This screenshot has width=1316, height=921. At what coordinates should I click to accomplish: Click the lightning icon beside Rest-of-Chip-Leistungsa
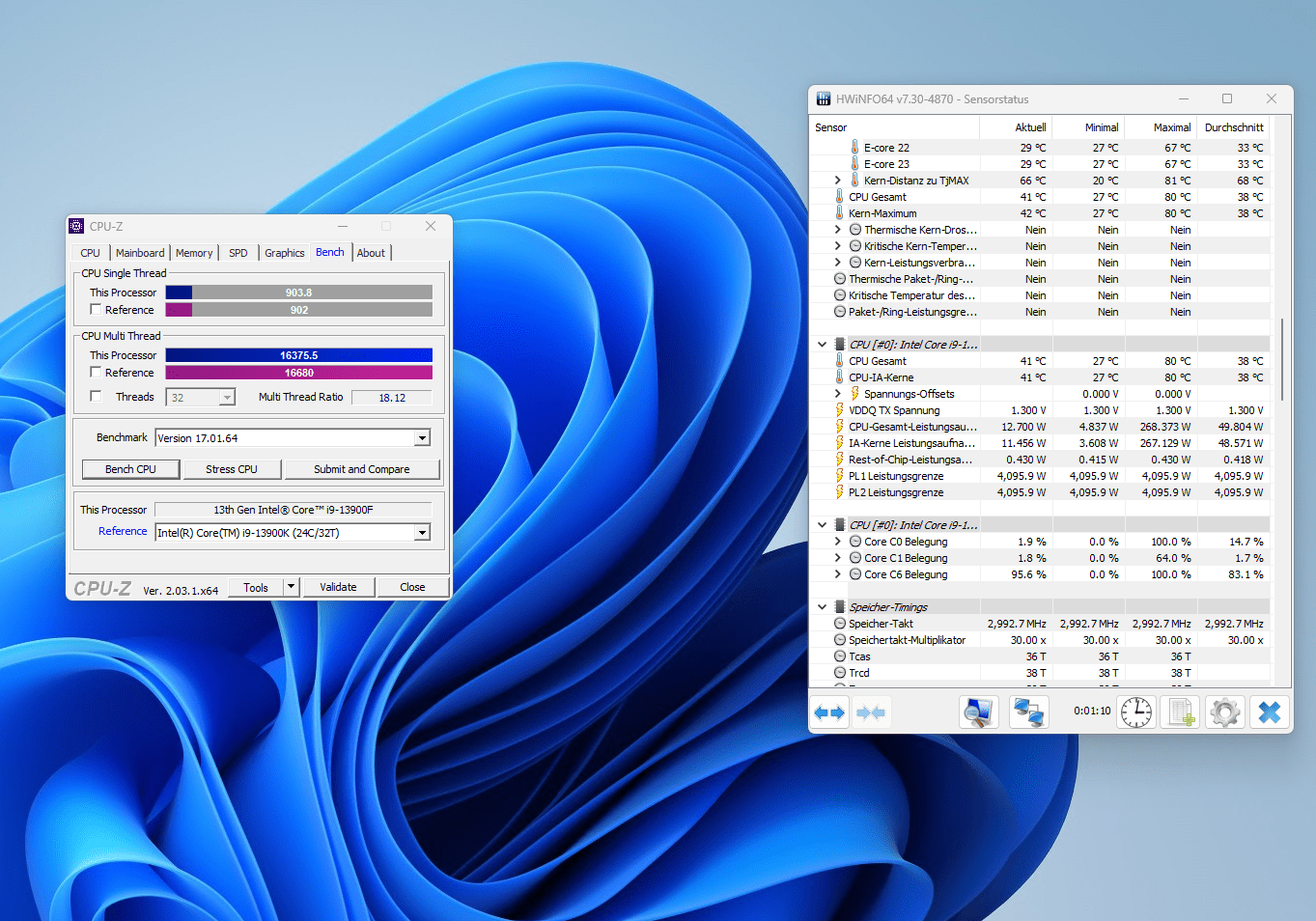coord(839,460)
